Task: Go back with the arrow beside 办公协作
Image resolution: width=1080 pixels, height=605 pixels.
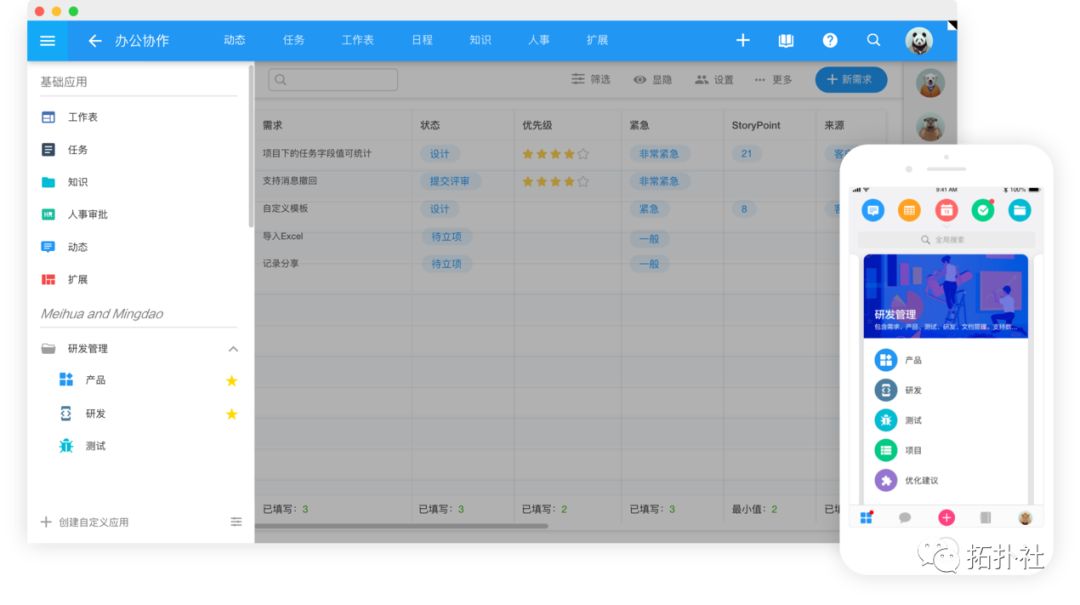Action: click(x=94, y=41)
